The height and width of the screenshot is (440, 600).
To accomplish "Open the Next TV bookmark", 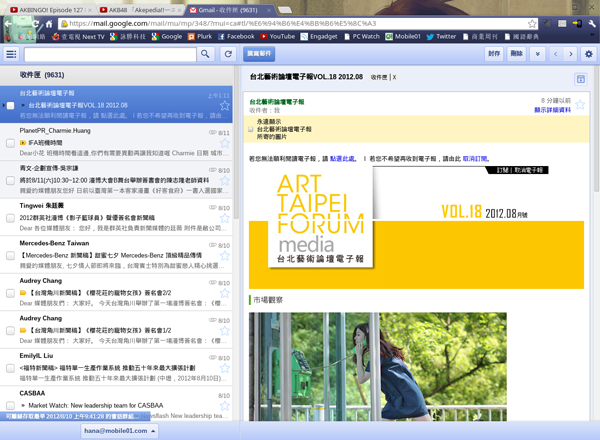I will [78, 36].
